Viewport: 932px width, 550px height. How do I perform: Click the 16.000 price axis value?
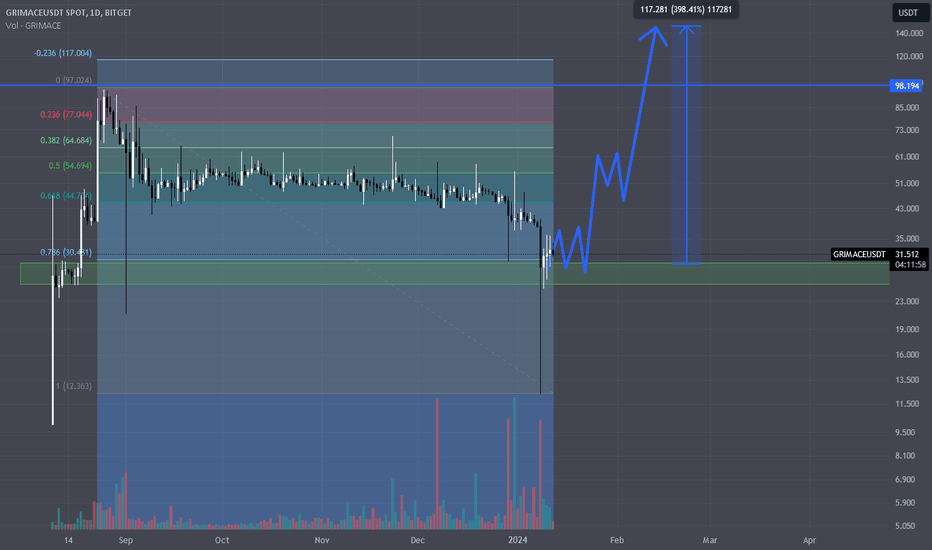click(907, 354)
